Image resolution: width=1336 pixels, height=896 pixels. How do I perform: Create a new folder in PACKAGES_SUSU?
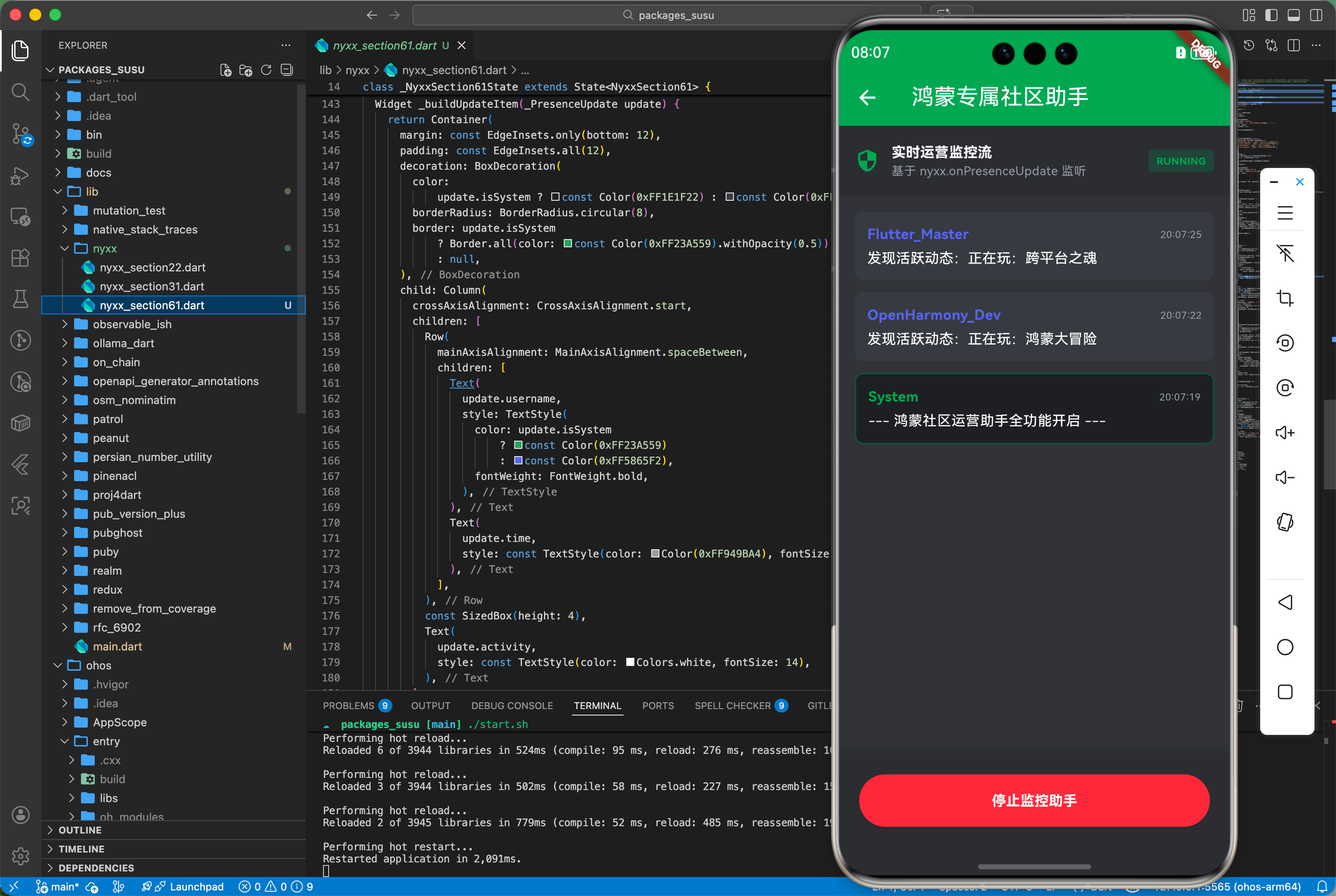tap(245, 70)
